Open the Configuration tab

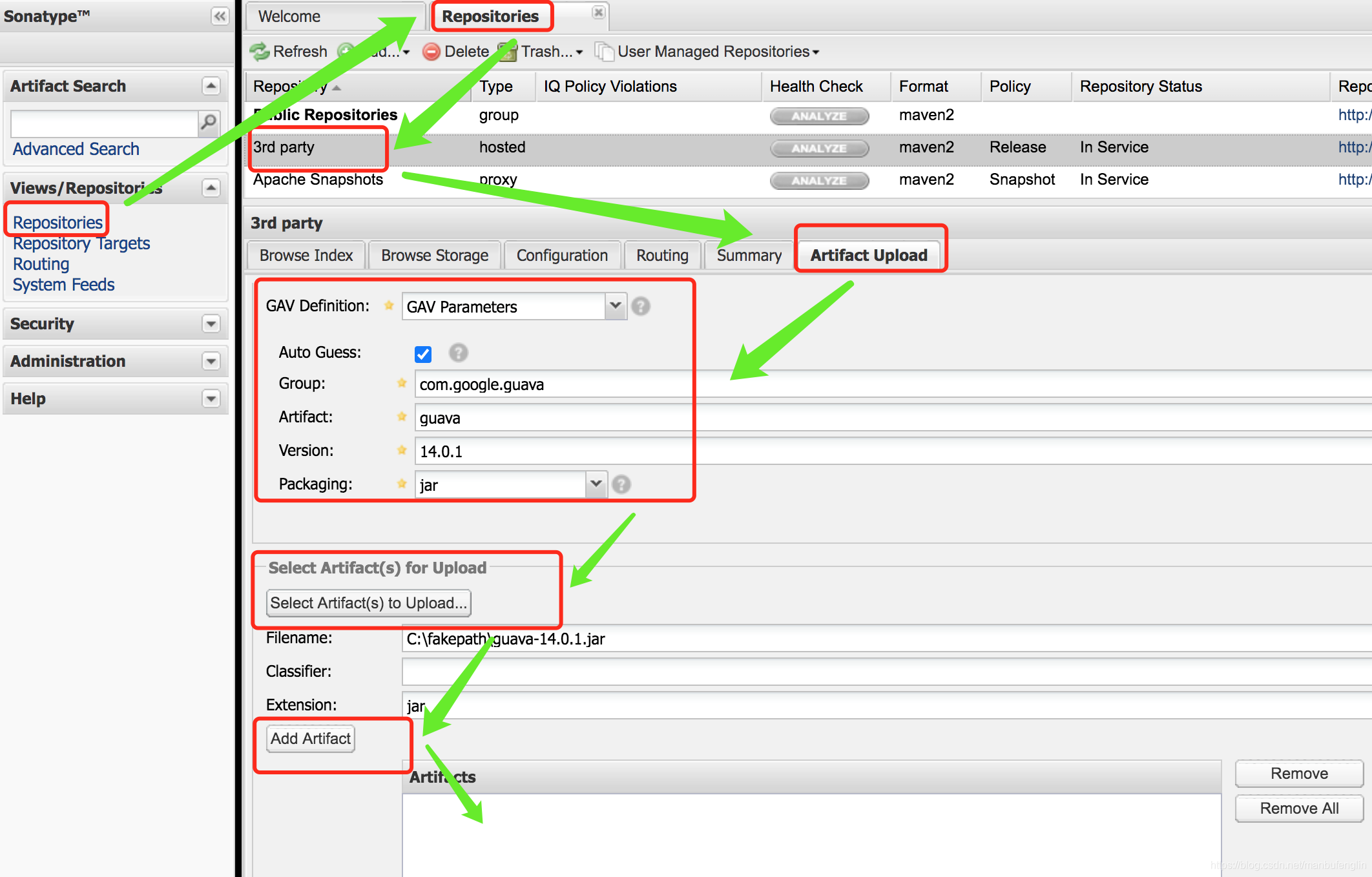[x=562, y=256]
